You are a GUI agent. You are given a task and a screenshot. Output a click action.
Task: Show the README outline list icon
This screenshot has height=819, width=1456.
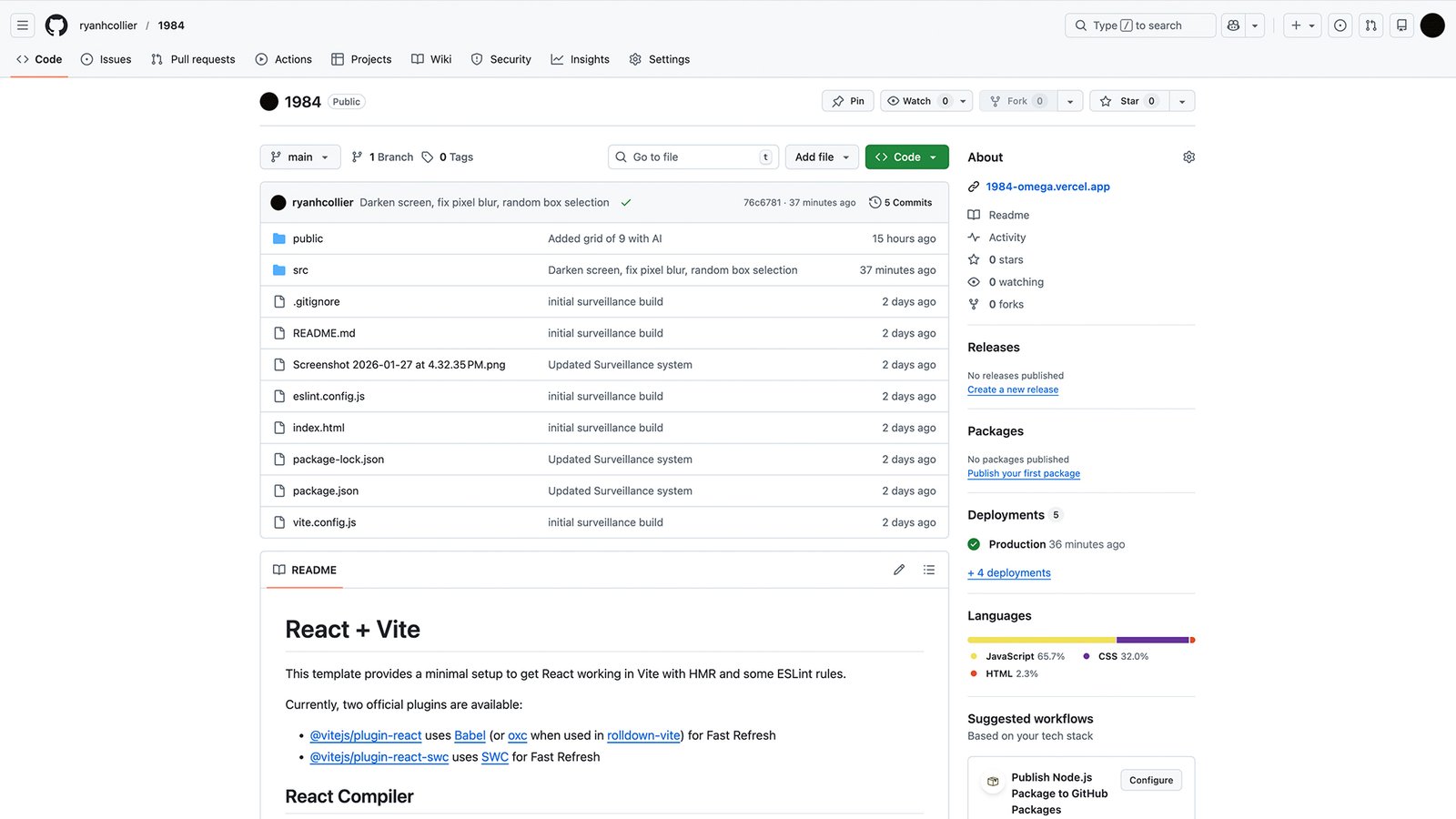[x=928, y=570]
